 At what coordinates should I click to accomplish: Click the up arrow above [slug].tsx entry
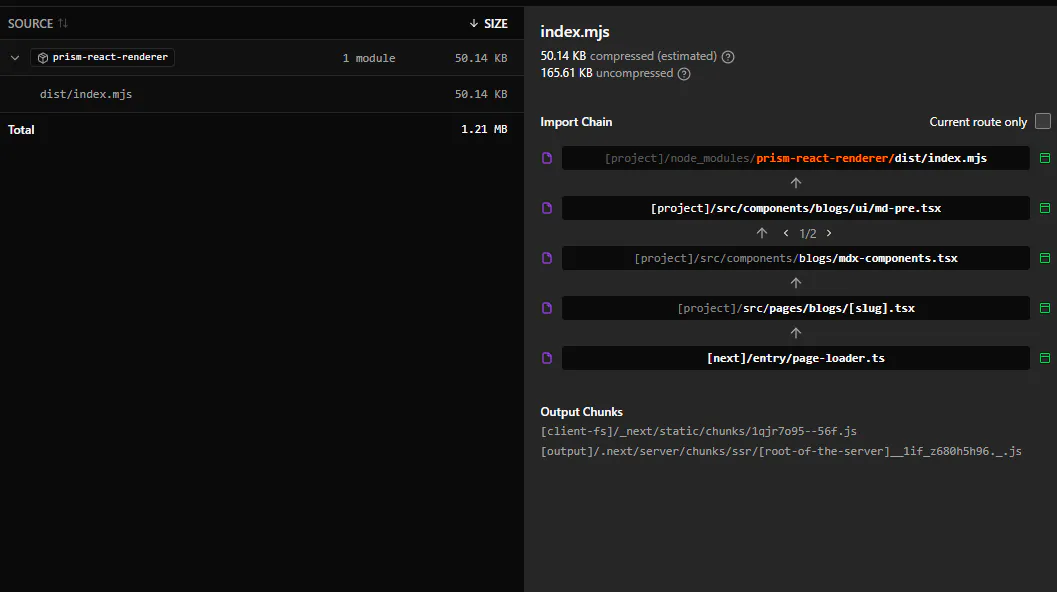pos(796,283)
